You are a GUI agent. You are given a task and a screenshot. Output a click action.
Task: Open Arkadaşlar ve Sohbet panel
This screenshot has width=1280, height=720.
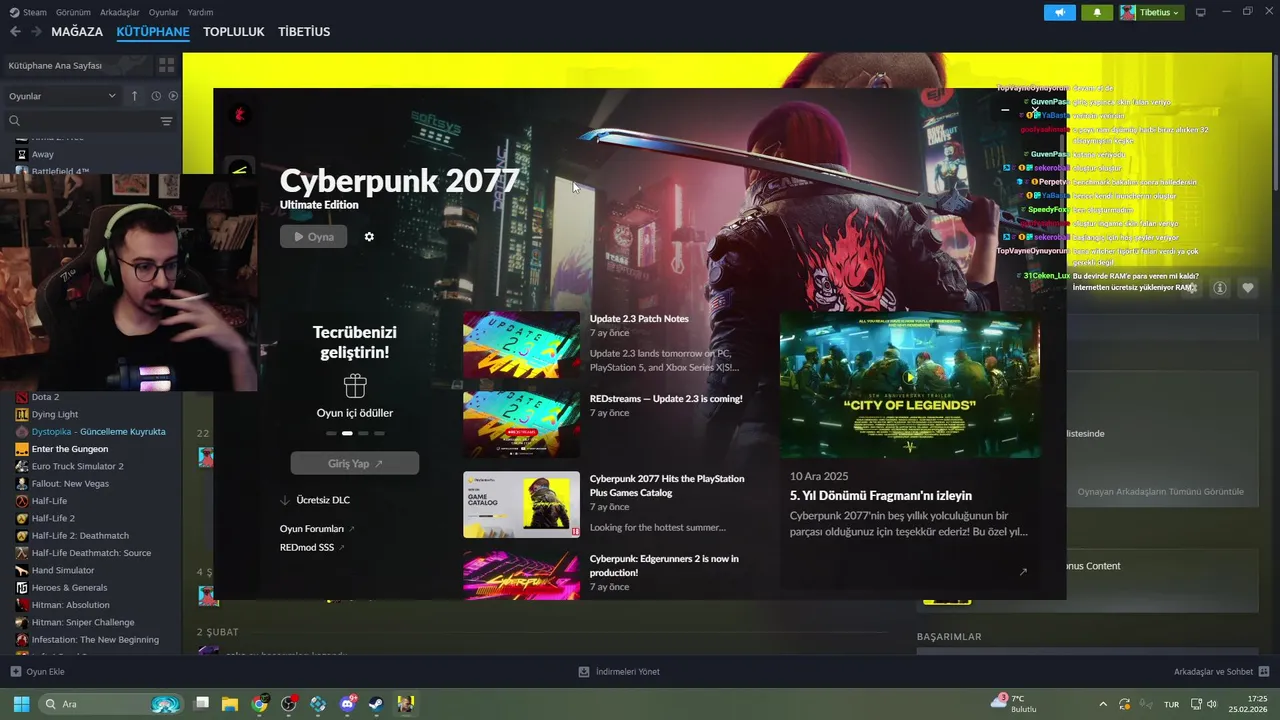1221,672
